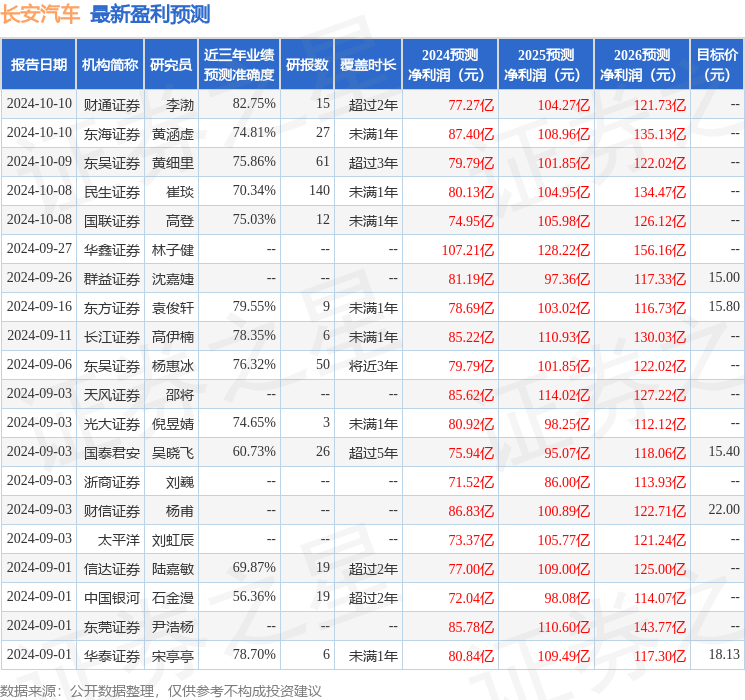This screenshot has width=745, height=700.
Task: Select the 财信证券 institution cell
Action: tap(112, 511)
